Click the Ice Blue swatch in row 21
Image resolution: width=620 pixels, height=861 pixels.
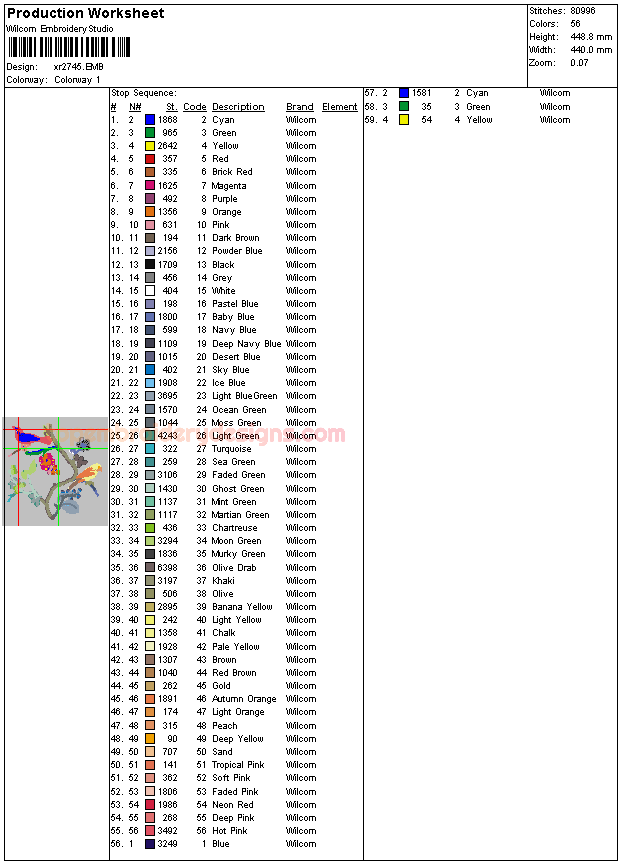pos(150,383)
